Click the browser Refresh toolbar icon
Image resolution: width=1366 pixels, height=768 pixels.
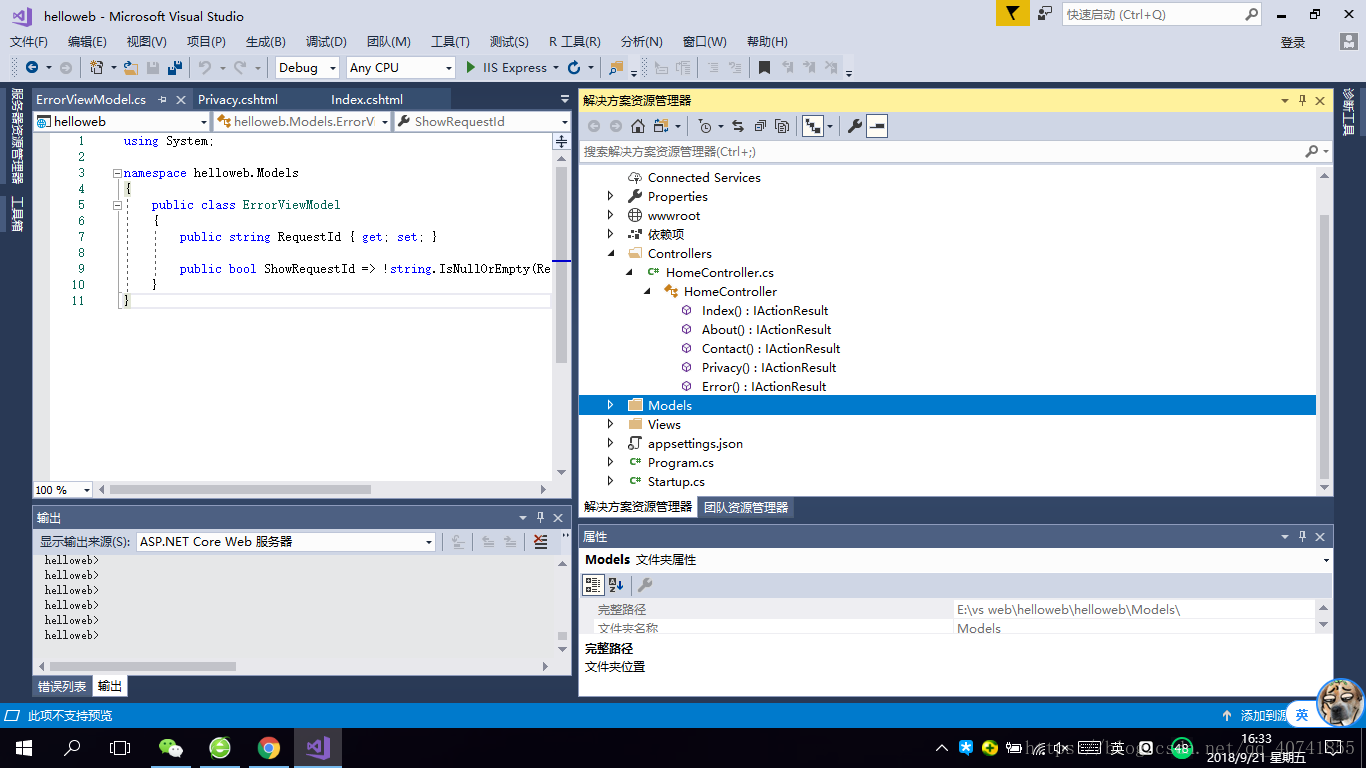click(574, 68)
